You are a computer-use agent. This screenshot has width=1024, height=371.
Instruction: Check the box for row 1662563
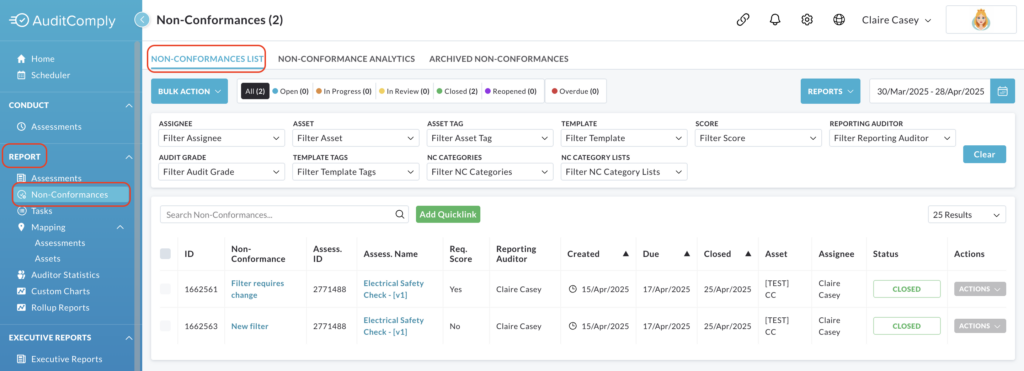(x=165, y=326)
